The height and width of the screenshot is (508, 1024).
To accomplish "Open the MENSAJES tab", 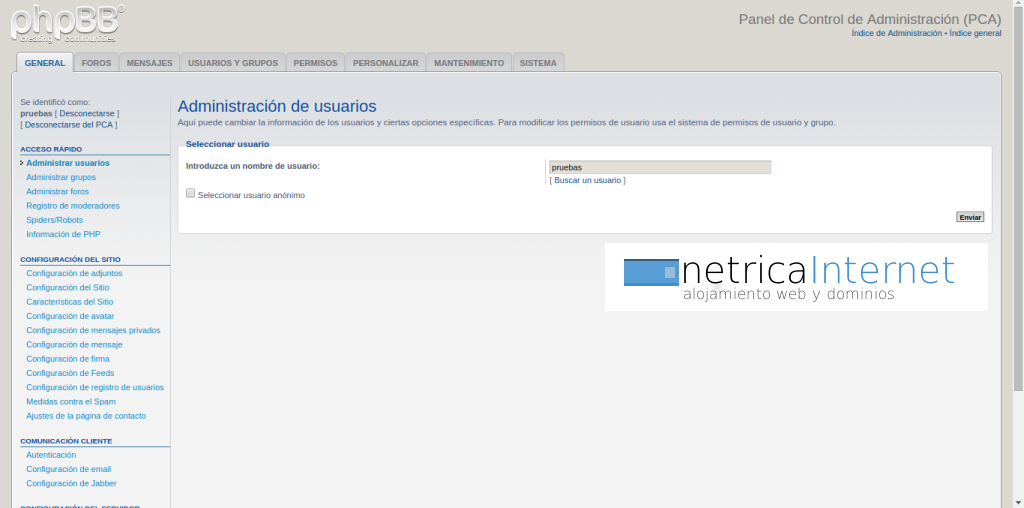I will [x=150, y=63].
